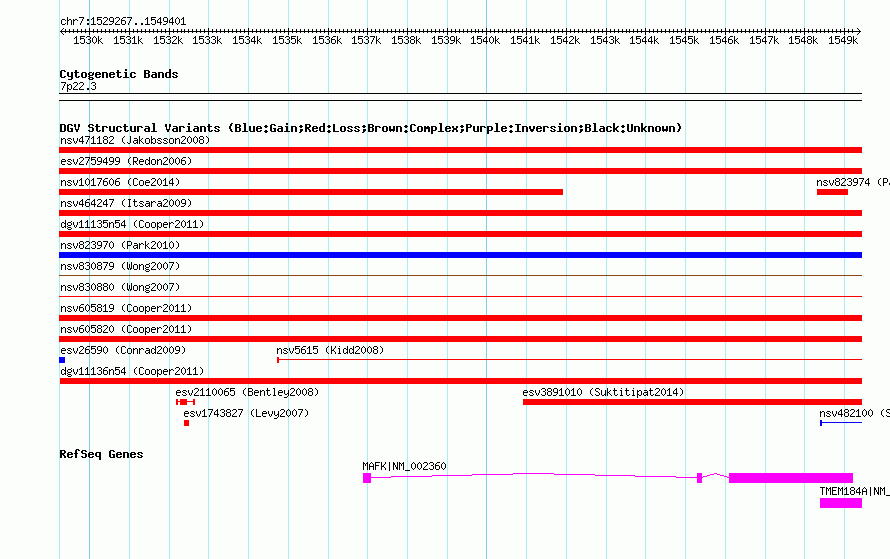Click the short red nsv823974 variant bar
890x559 pixels.
[x=832, y=192]
